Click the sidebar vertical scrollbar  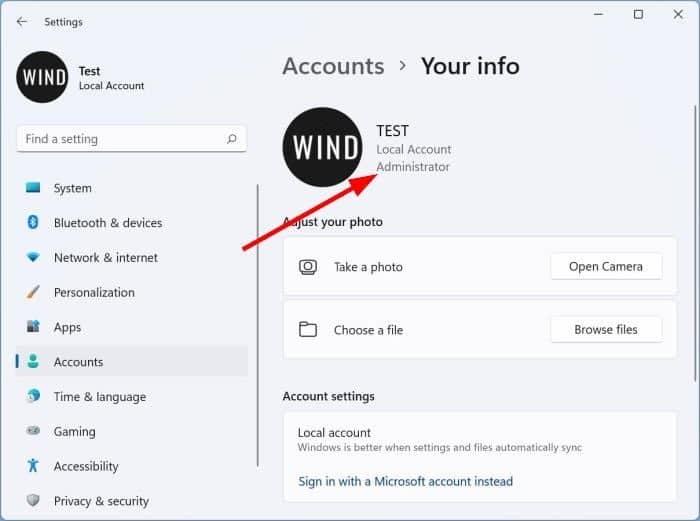click(258, 325)
